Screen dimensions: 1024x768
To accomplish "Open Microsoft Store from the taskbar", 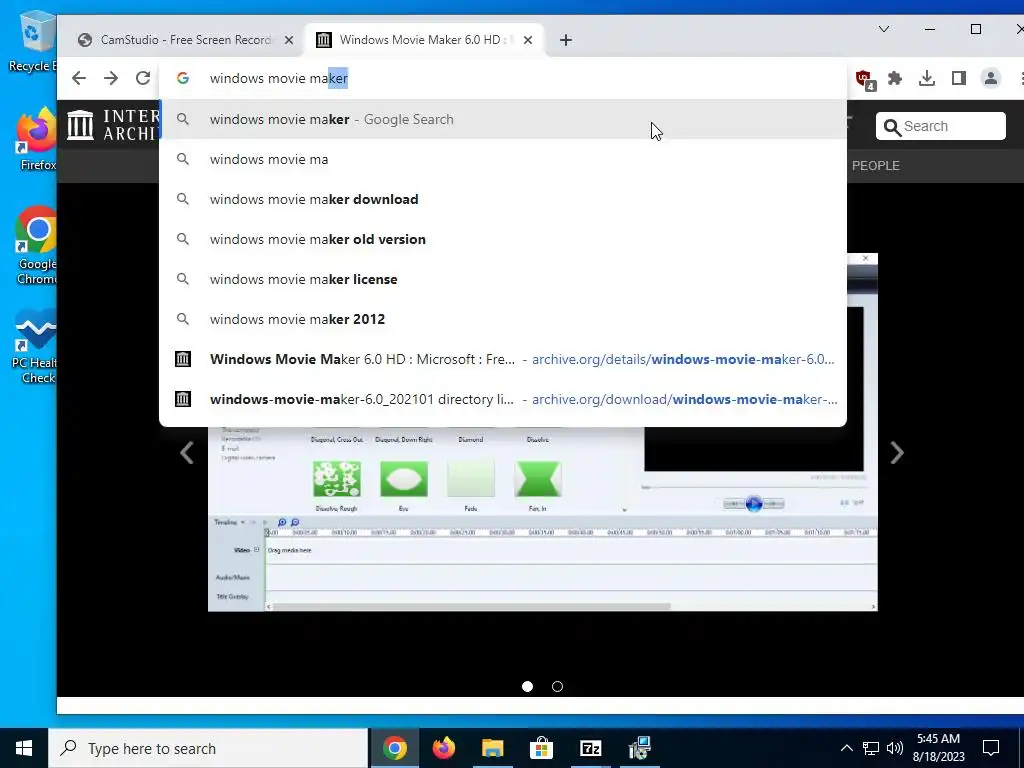I will tap(541, 748).
